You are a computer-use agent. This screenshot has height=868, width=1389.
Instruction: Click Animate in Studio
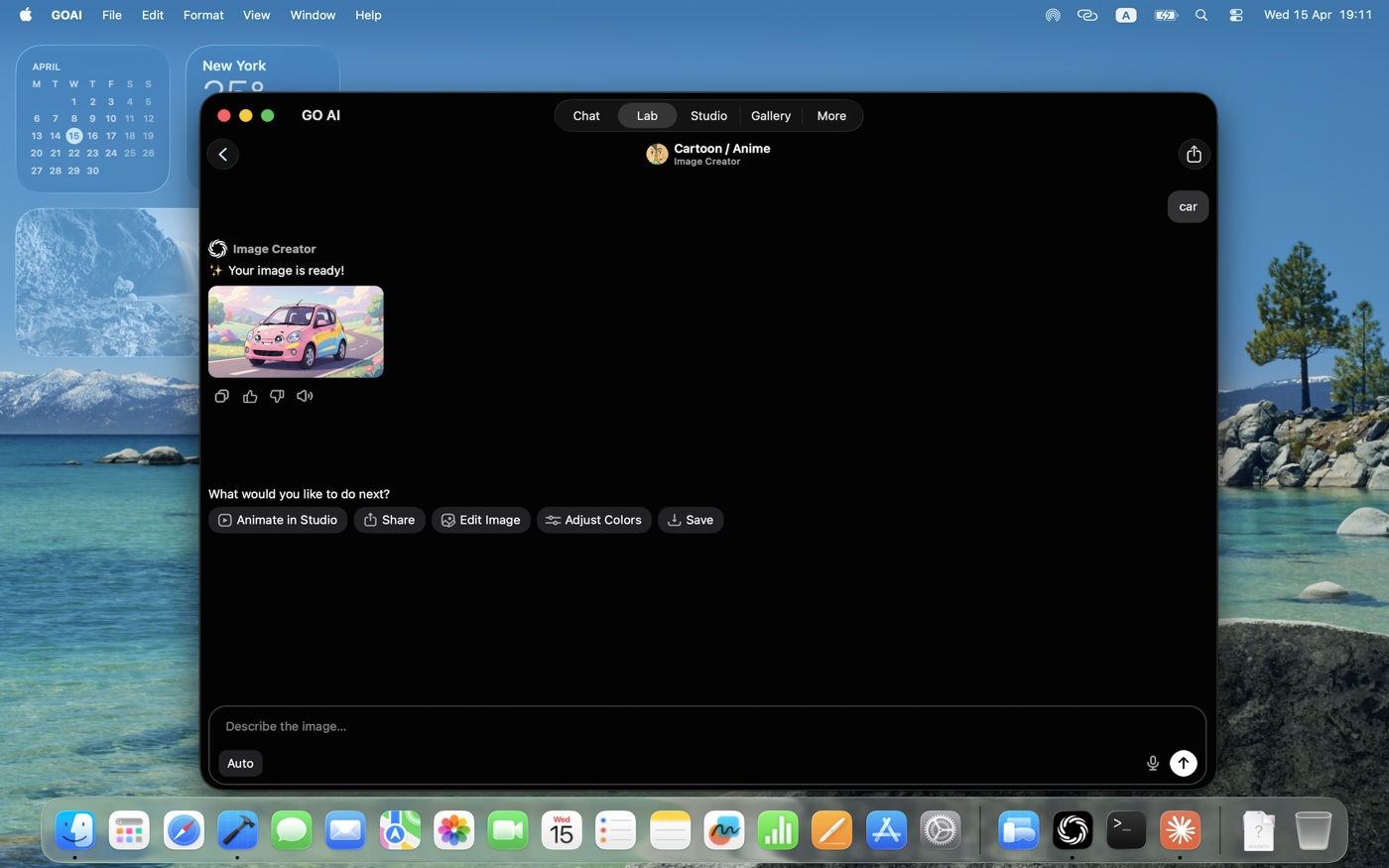coord(278,519)
